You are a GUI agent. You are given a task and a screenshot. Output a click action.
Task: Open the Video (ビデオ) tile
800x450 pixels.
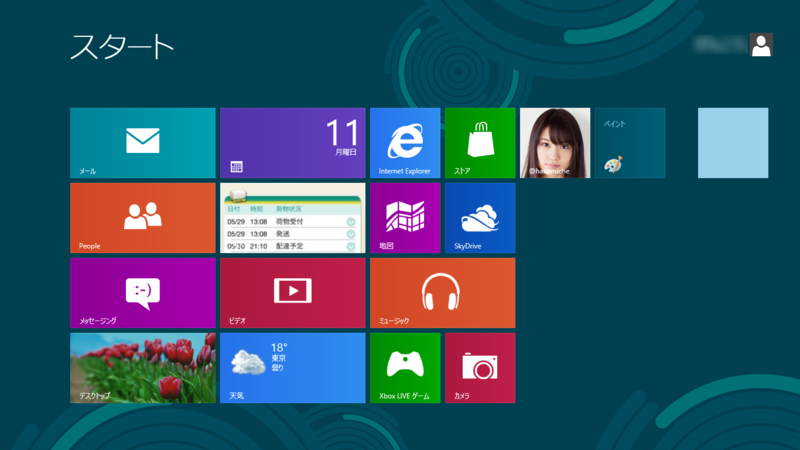pyautogui.click(x=293, y=293)
